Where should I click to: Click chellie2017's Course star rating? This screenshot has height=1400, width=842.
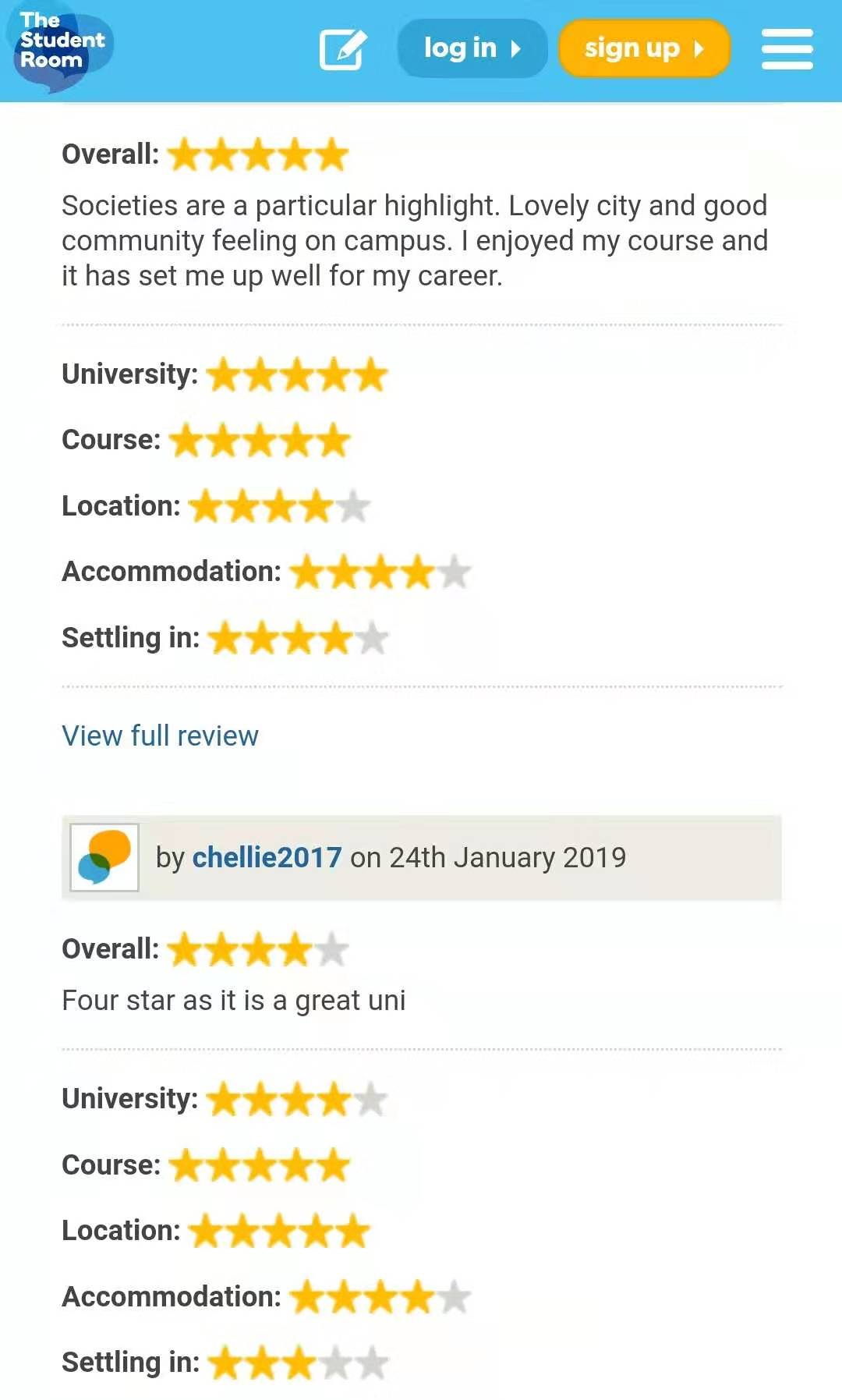point(260,1166)
